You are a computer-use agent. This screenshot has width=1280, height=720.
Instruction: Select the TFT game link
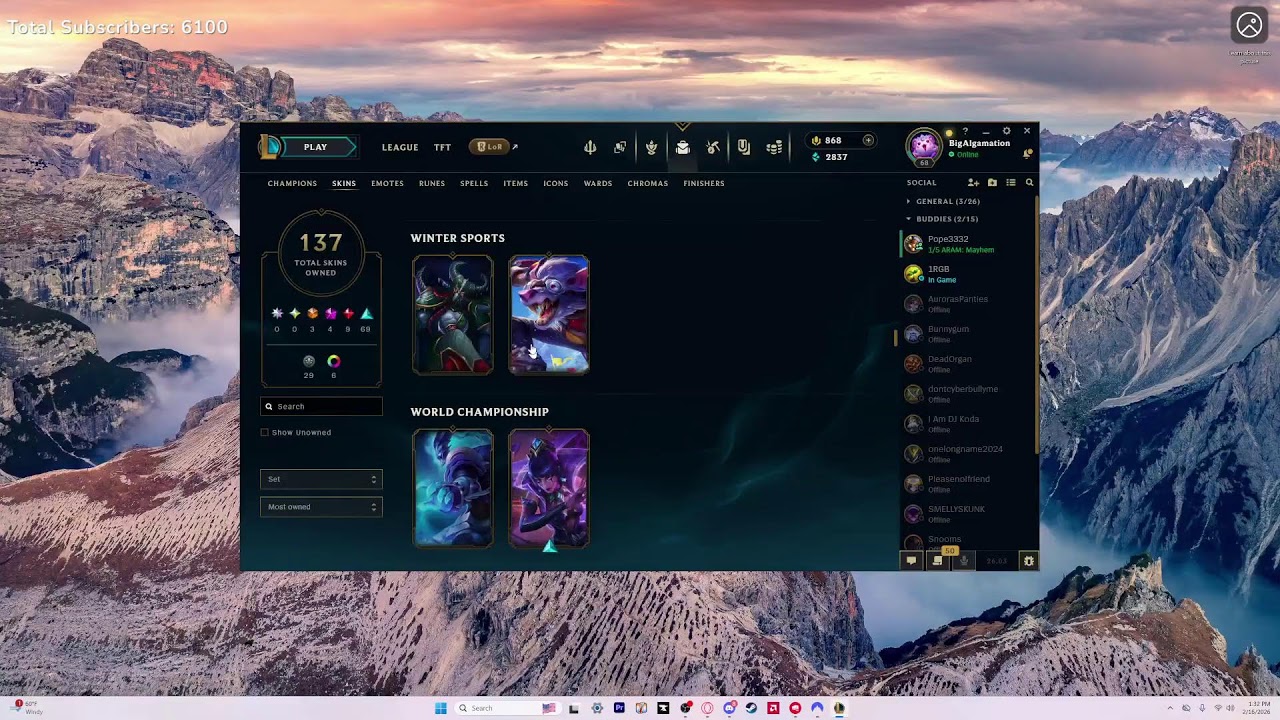pos(442,147)
